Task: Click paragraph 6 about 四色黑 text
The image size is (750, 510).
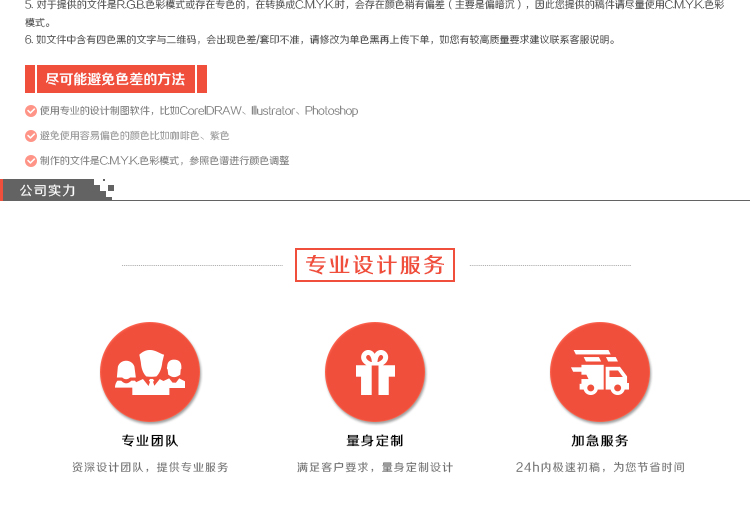Action: coord(320,40)
